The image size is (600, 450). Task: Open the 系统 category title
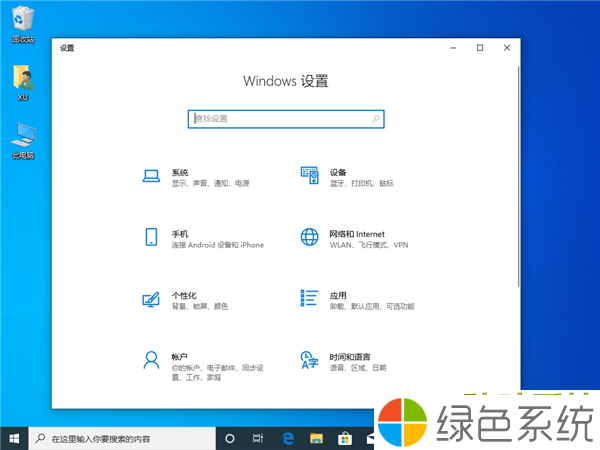click(180, 173)
